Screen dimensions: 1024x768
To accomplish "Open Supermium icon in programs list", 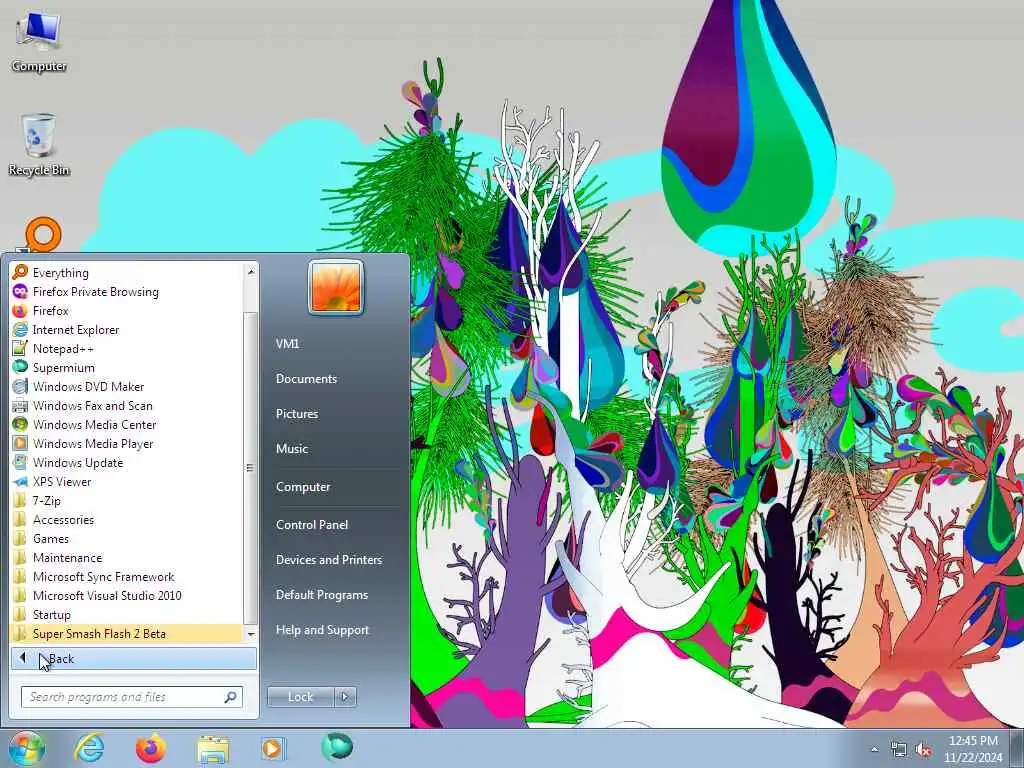I will point(20,367).
